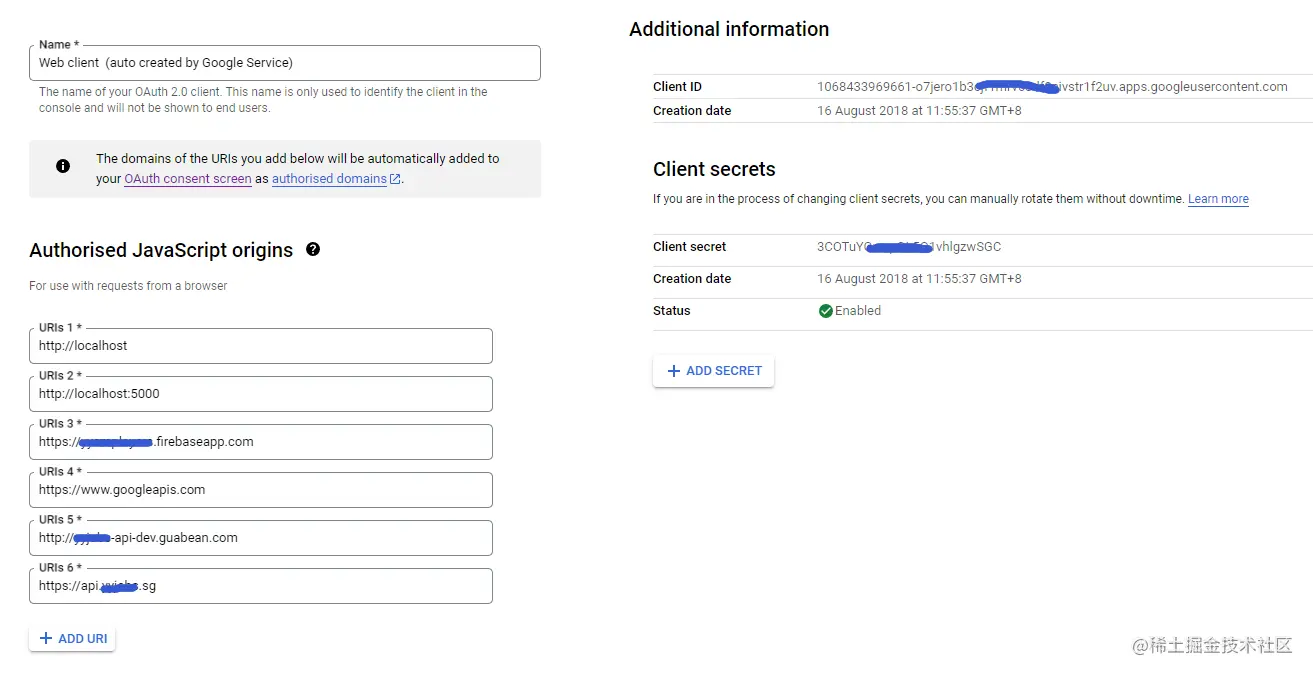Click the Client ID value text

point(1051,87)
